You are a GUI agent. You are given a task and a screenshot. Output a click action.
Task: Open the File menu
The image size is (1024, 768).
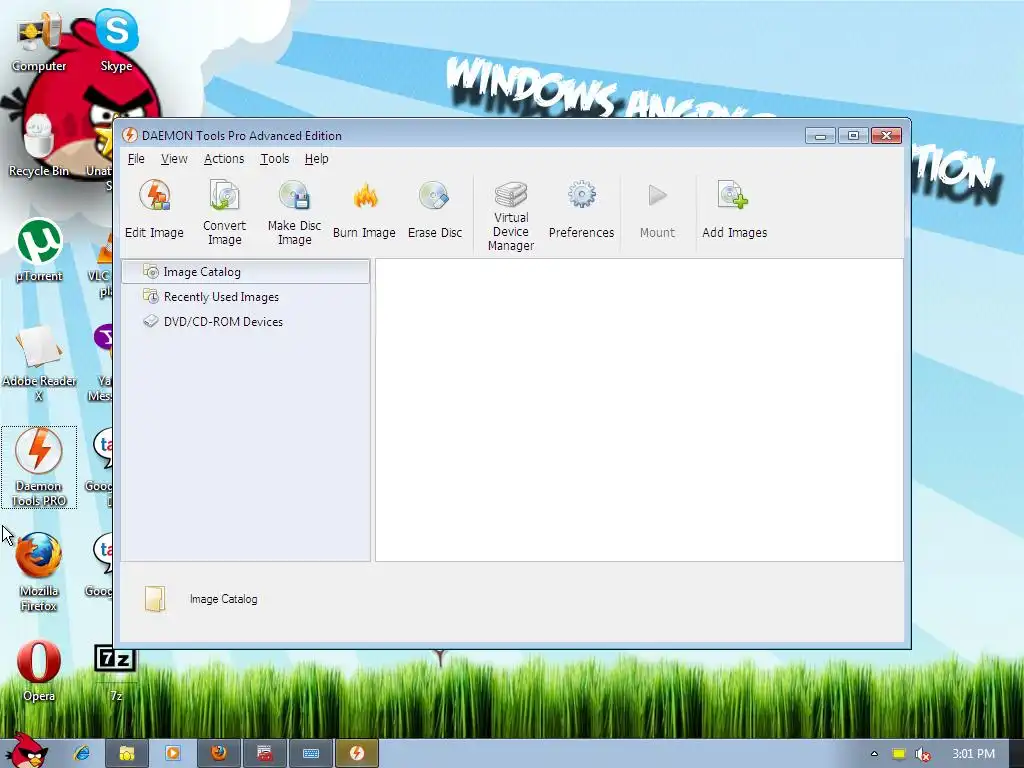click(136, 159)
